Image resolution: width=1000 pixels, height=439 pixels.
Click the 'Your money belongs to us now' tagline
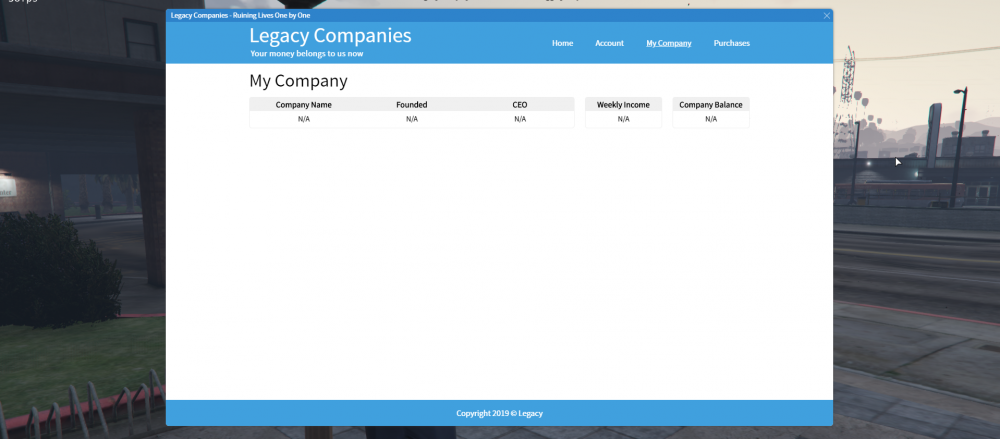306,54
